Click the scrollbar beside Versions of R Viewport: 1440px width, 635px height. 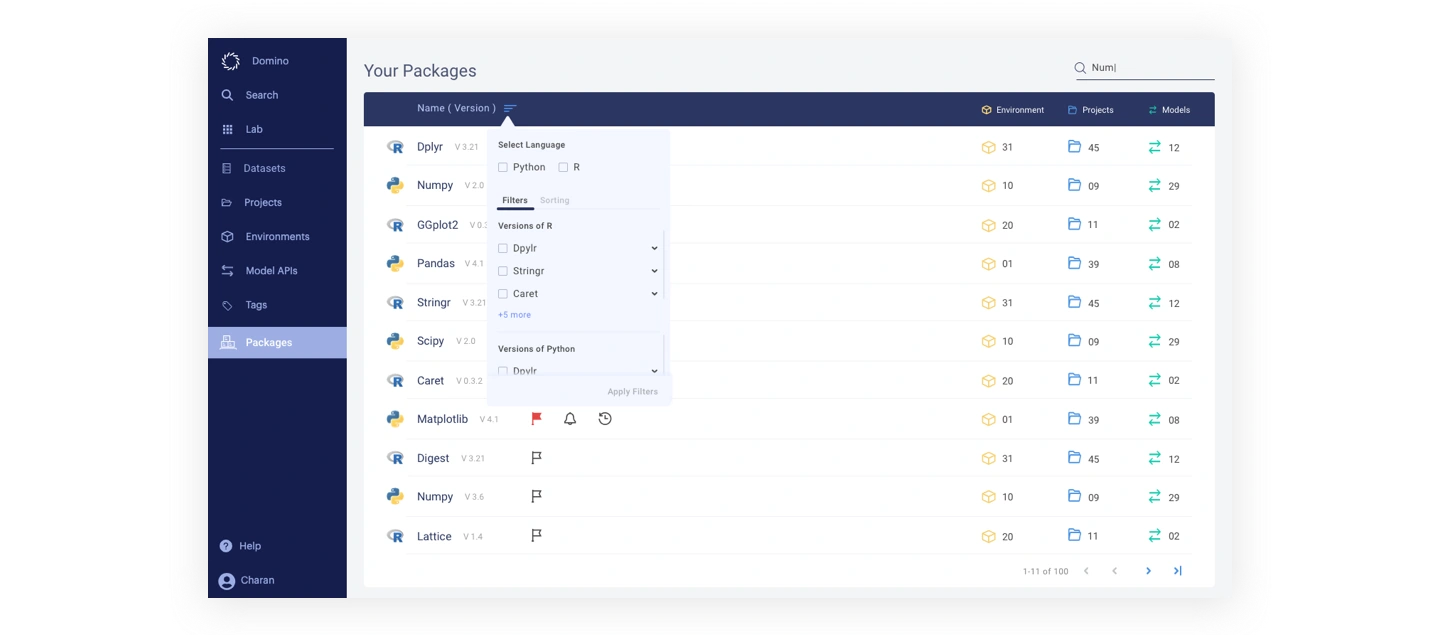pos(664,263)
